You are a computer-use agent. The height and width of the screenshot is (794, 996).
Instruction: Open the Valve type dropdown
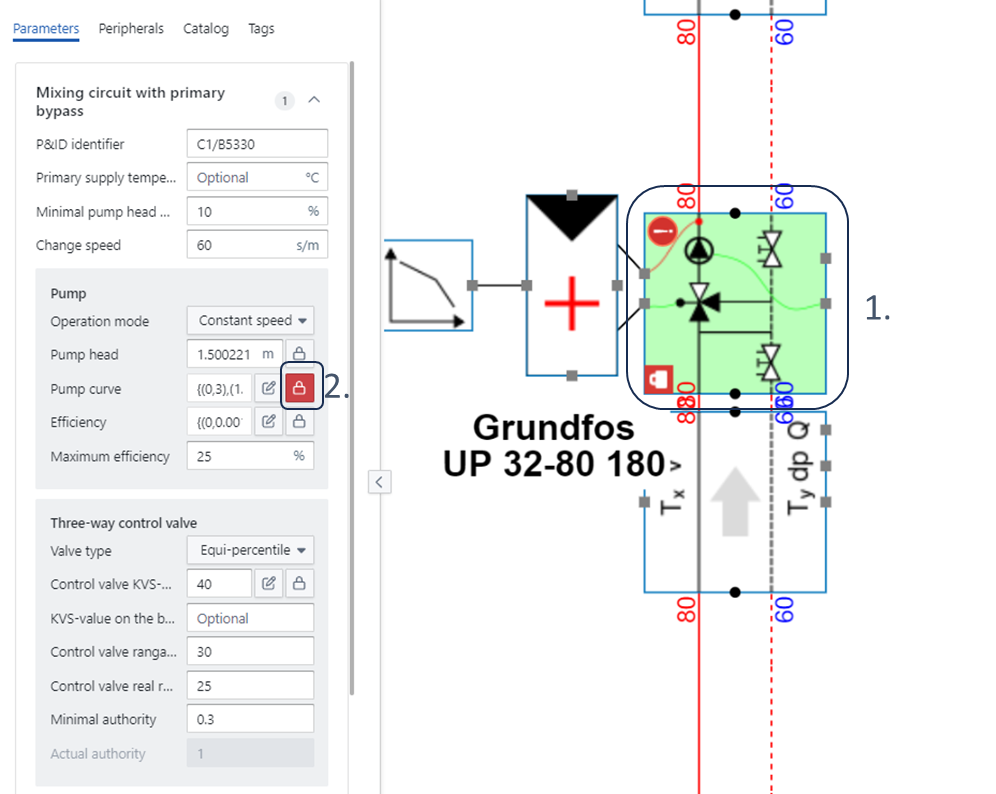(250, 551)
